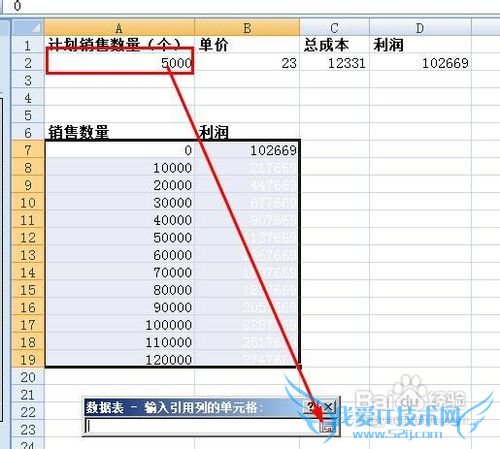Click the help button in the data table dialog

point(312,406)
